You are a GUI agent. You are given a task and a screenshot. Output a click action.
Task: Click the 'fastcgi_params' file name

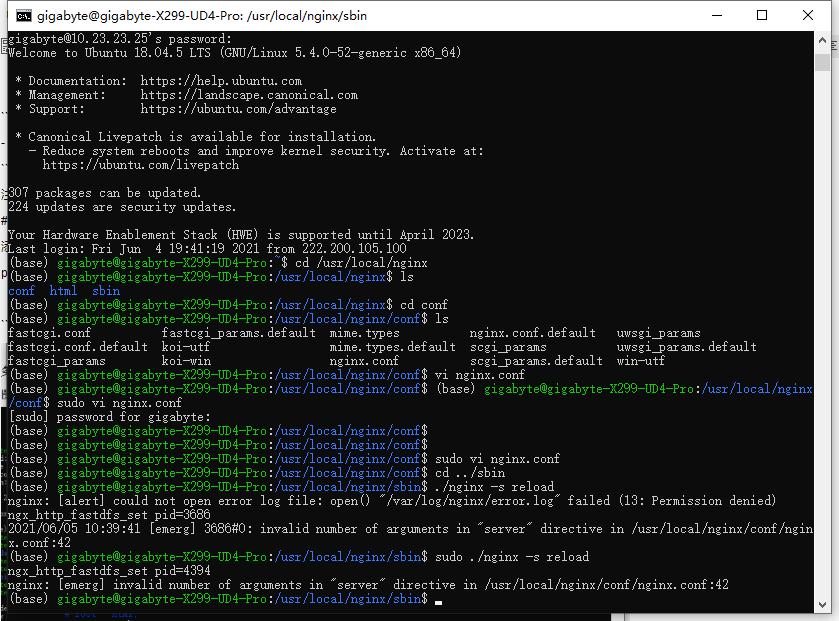[57, 361]
